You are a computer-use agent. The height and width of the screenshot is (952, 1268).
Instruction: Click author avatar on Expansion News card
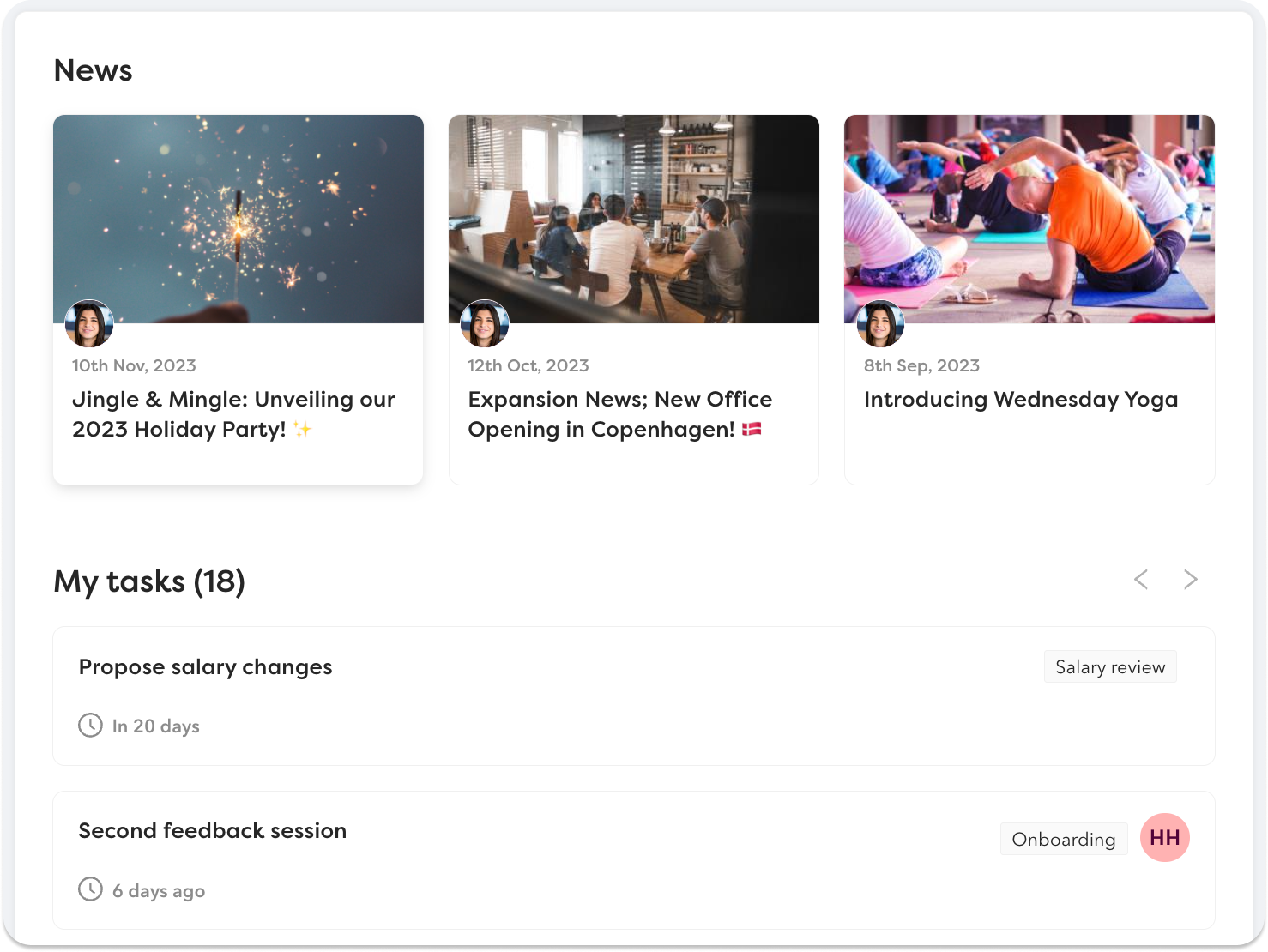(x=485, y=324)
